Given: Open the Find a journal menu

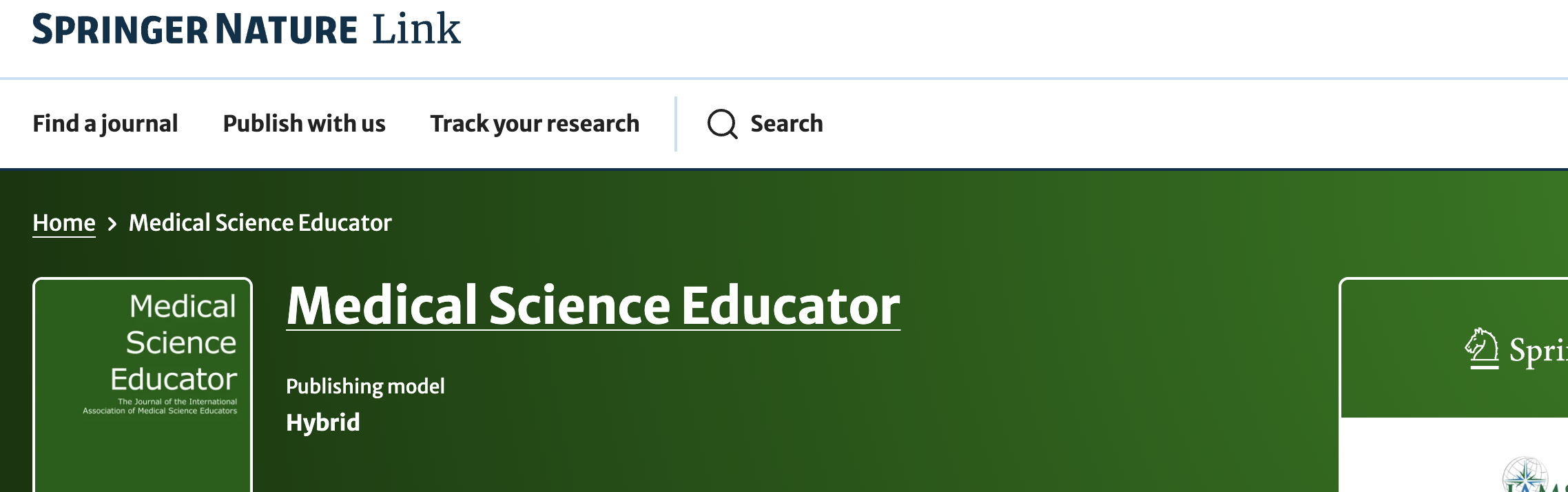Looking at the screenshot, I should [105, 123].
